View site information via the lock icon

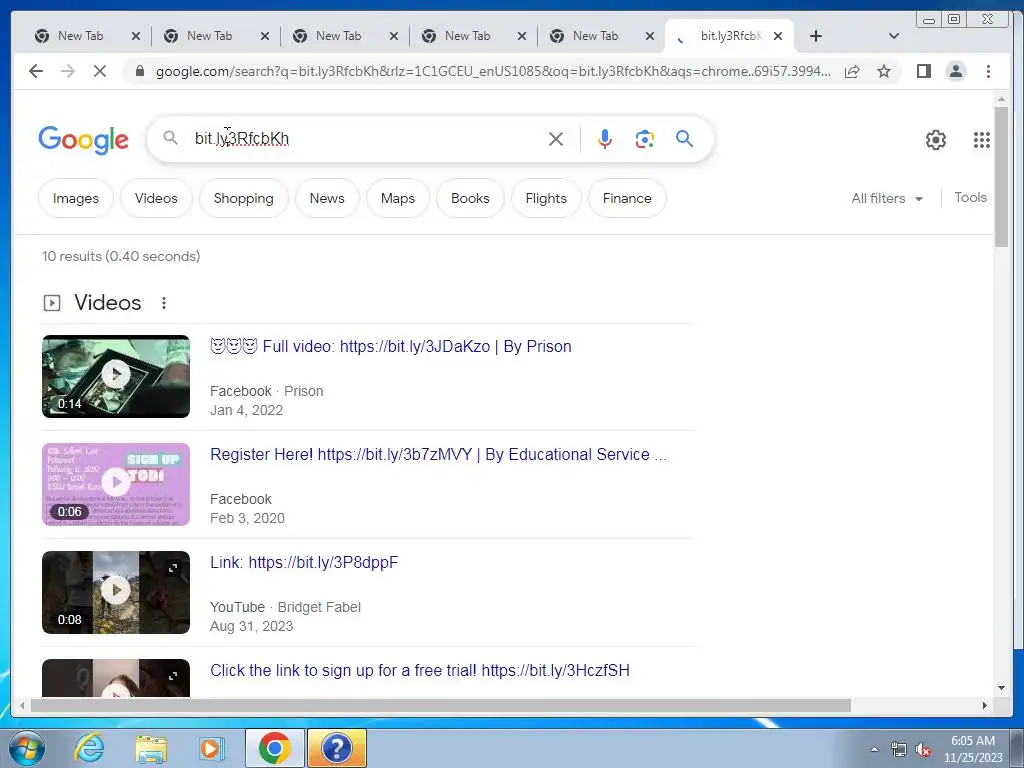(139, 71)
